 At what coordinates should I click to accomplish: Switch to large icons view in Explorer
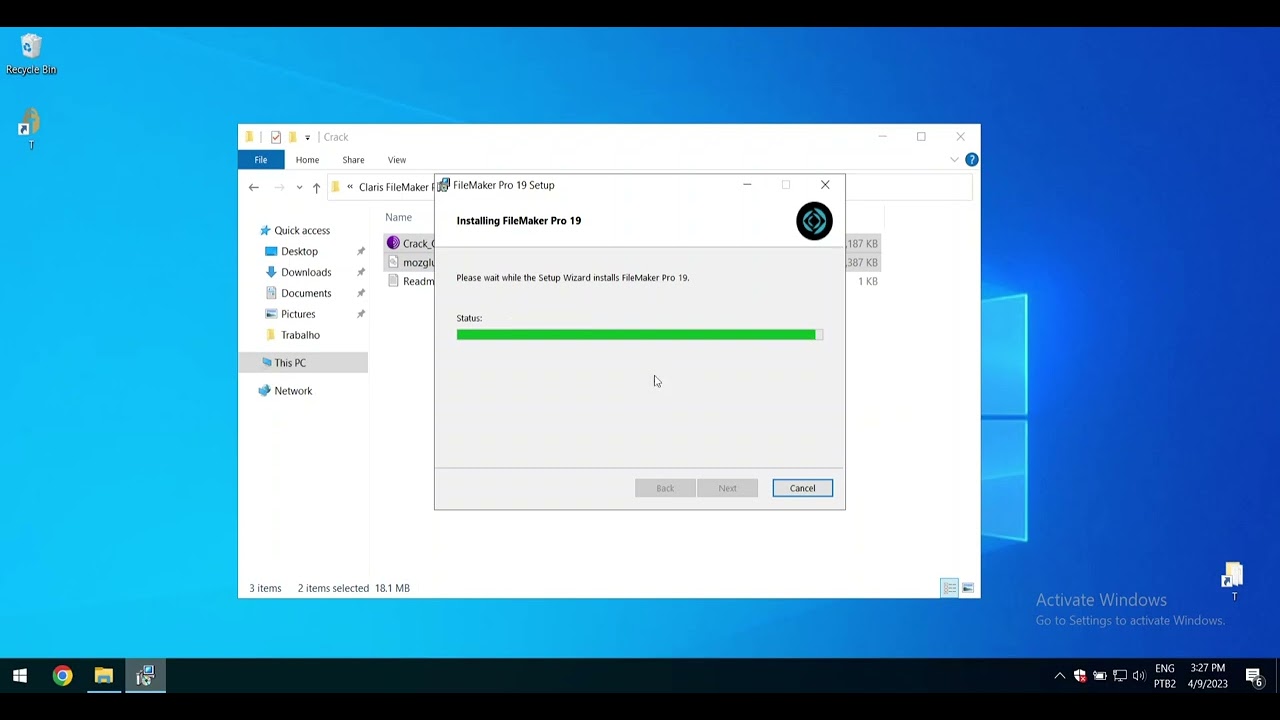(x=968, y=588)
